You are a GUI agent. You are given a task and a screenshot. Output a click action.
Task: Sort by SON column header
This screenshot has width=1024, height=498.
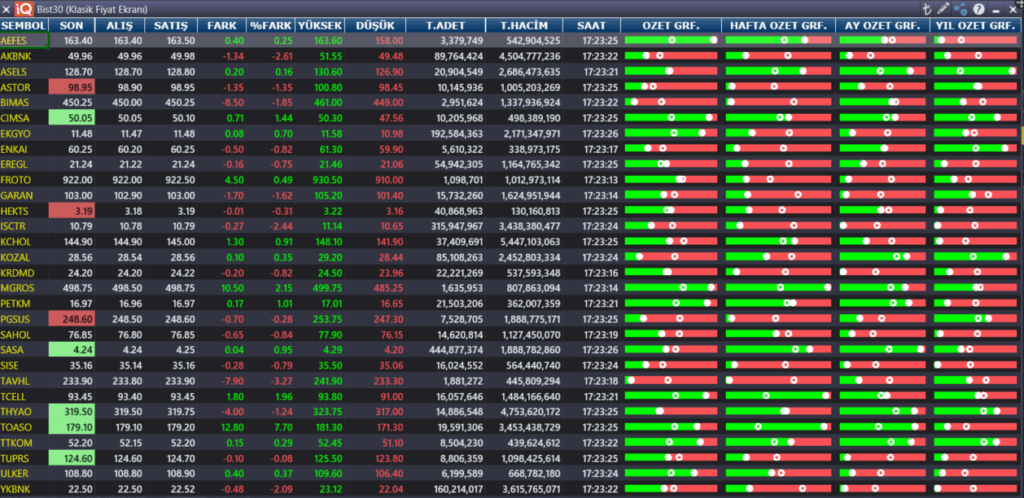tap(72, 25)
